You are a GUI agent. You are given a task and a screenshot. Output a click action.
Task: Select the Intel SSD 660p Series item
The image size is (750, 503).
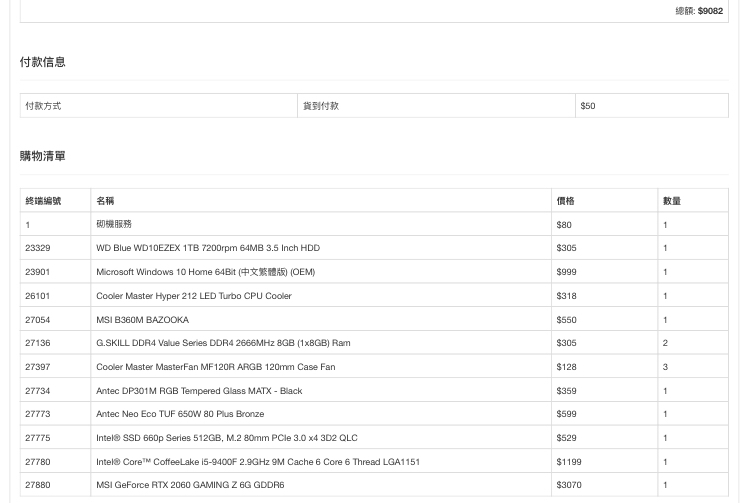point(227,437)
